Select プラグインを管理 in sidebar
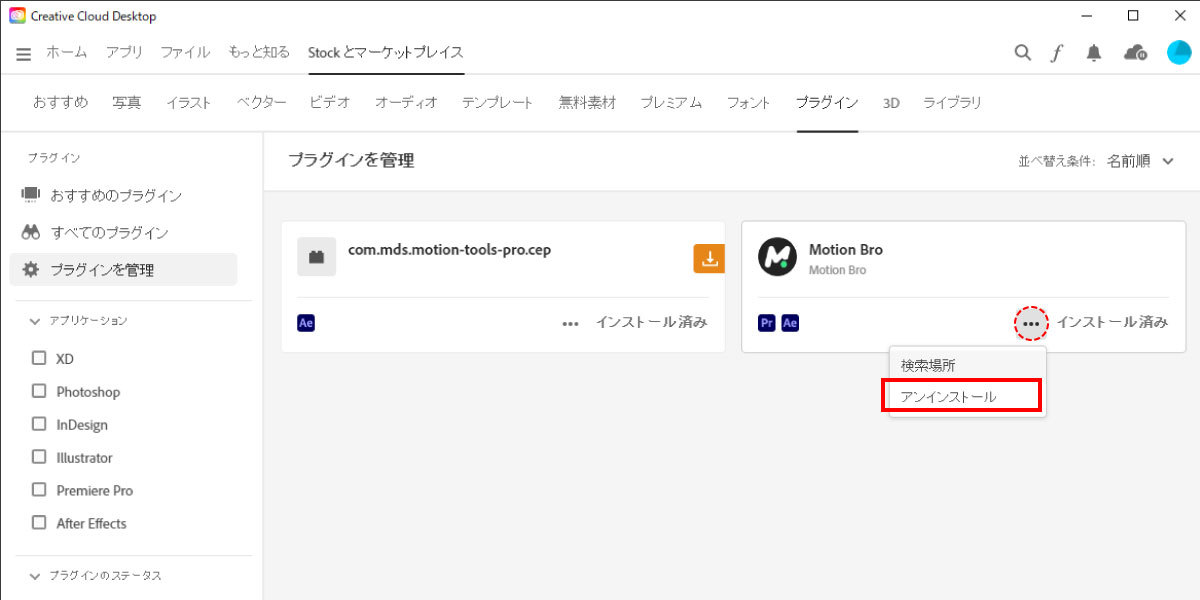Screen dimensions: 1200x600 point(123,269)
